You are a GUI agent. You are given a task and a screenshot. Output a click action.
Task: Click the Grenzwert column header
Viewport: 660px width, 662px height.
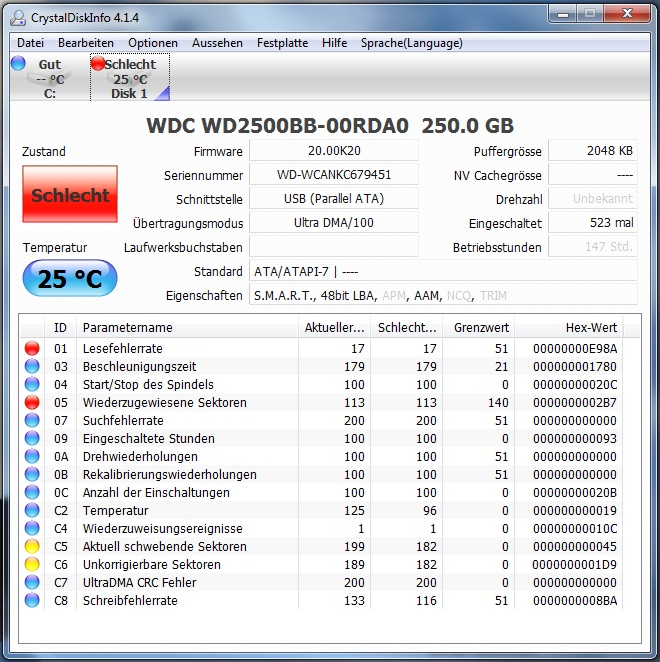[x=479, y=328]
